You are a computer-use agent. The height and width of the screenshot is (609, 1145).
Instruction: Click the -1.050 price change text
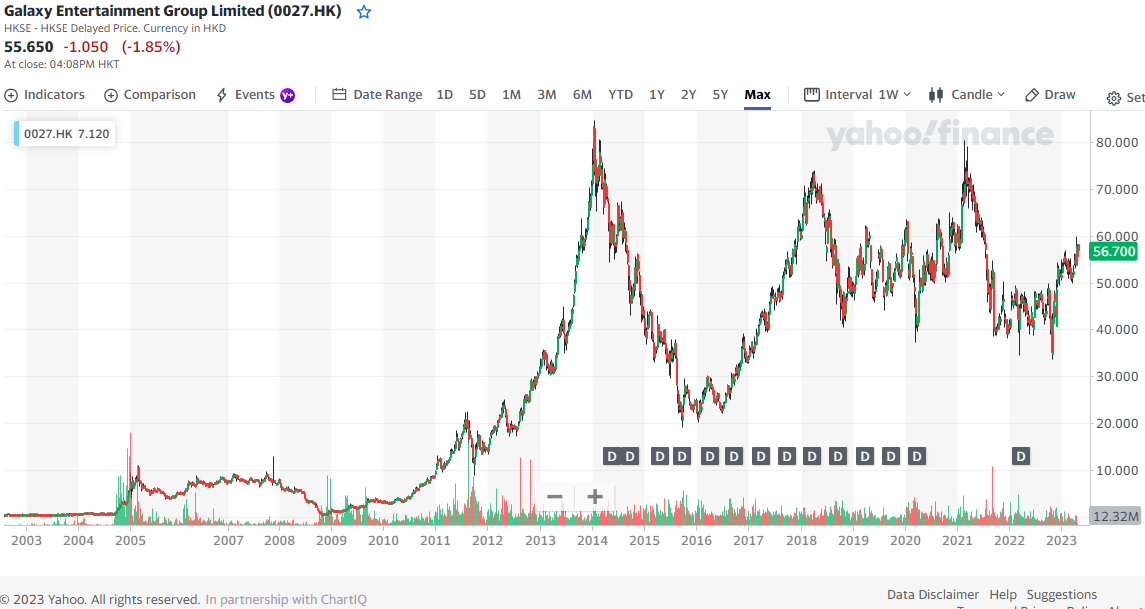pyautogui.click(x=85, y=47)
